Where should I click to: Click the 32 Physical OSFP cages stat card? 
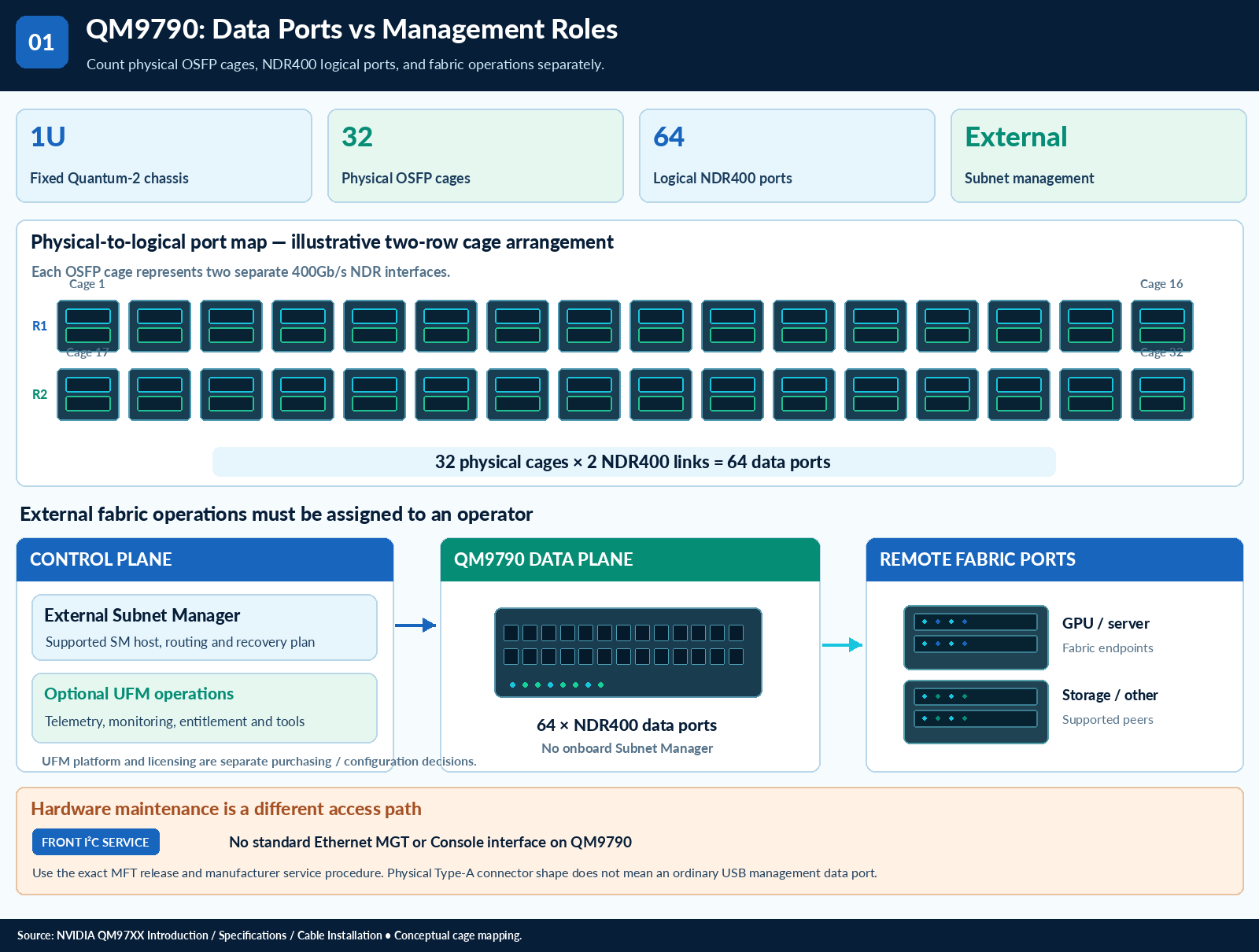[475, 156]
